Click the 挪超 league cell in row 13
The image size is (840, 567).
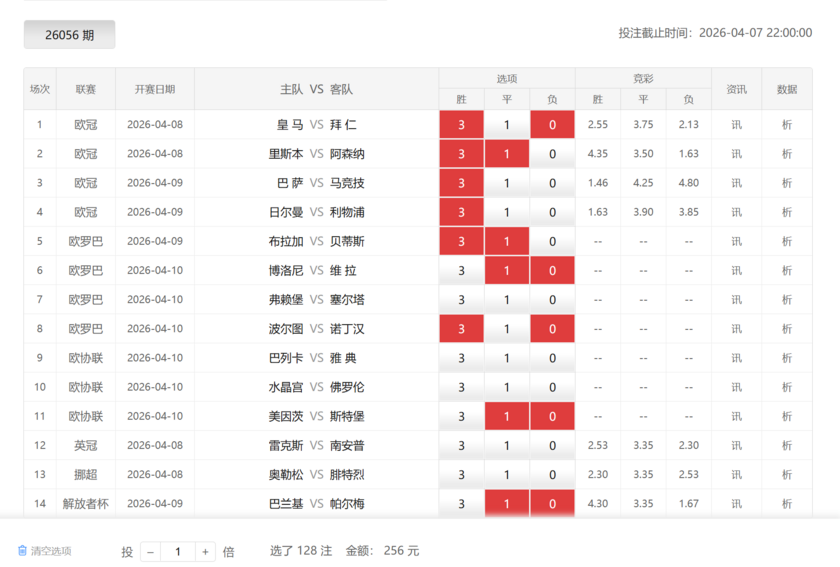[86, 475]
